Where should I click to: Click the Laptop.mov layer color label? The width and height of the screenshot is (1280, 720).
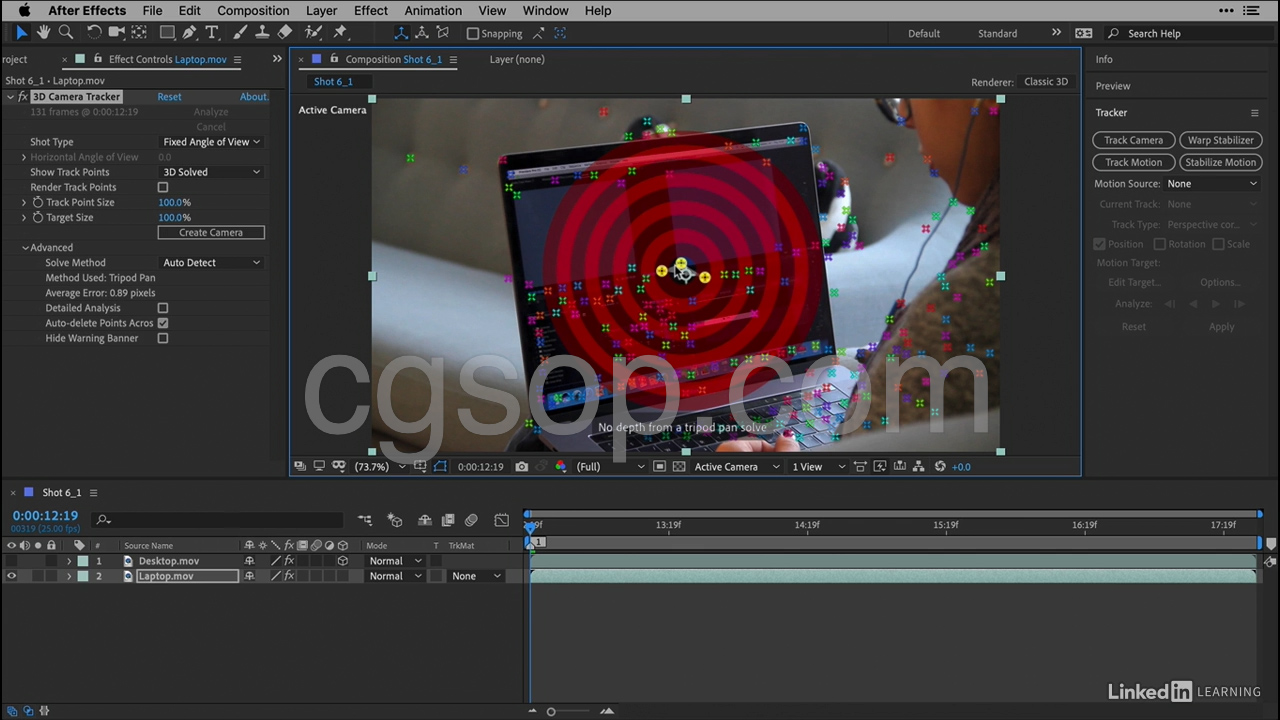tap(82, 576)
